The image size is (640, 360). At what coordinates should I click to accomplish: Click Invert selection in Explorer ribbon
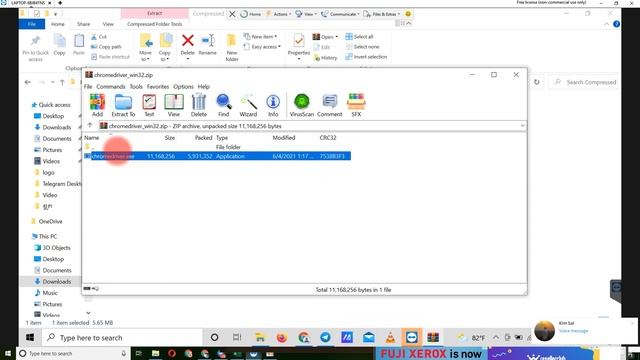pyautogui.click(x=366, y=57)
